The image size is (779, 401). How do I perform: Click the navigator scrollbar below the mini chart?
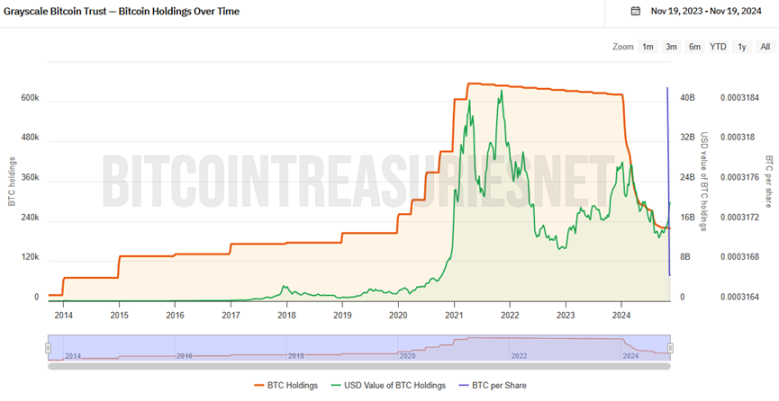click(x=360, y=363)
